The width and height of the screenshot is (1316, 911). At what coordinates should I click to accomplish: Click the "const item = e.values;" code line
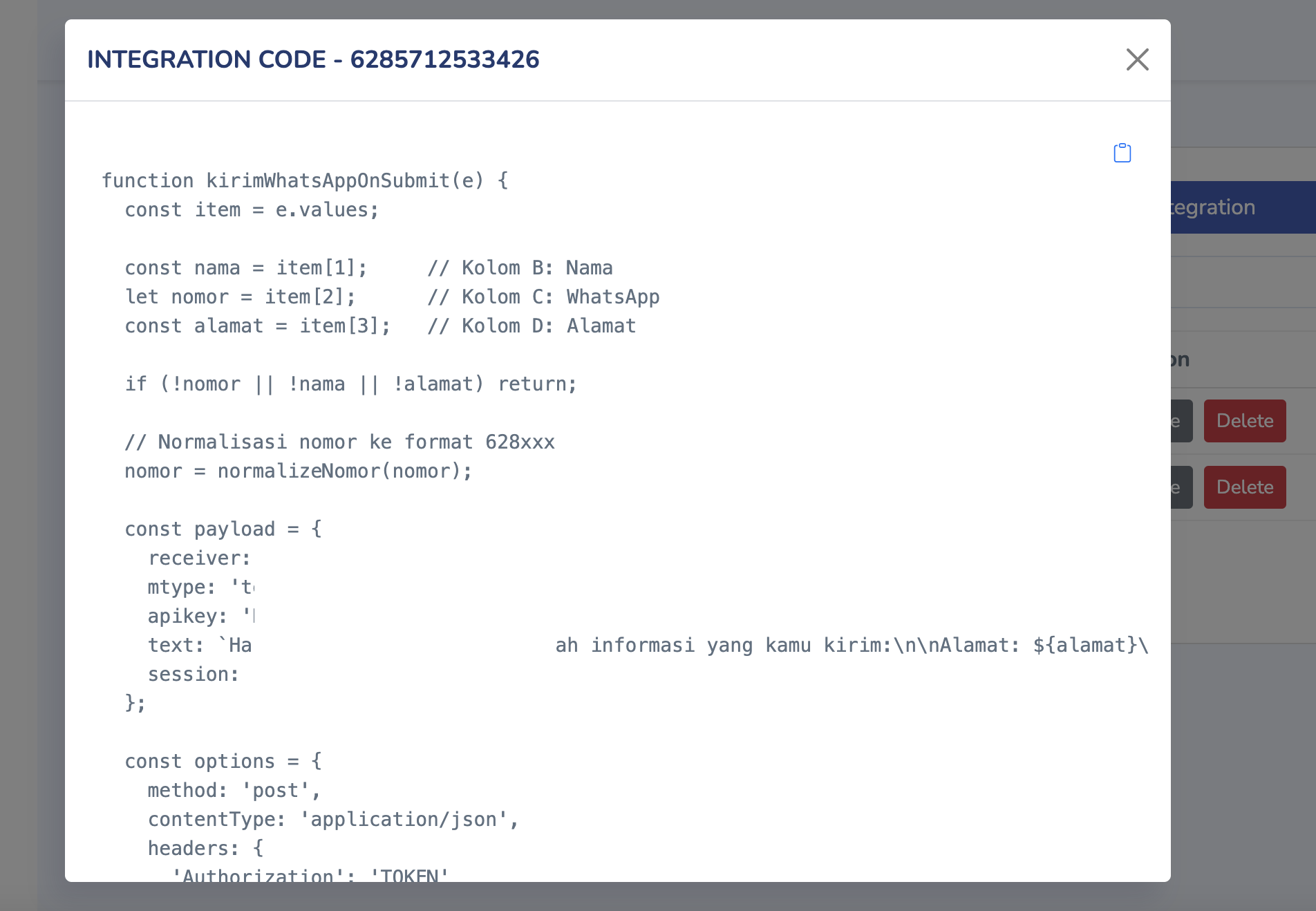[252, 210]
